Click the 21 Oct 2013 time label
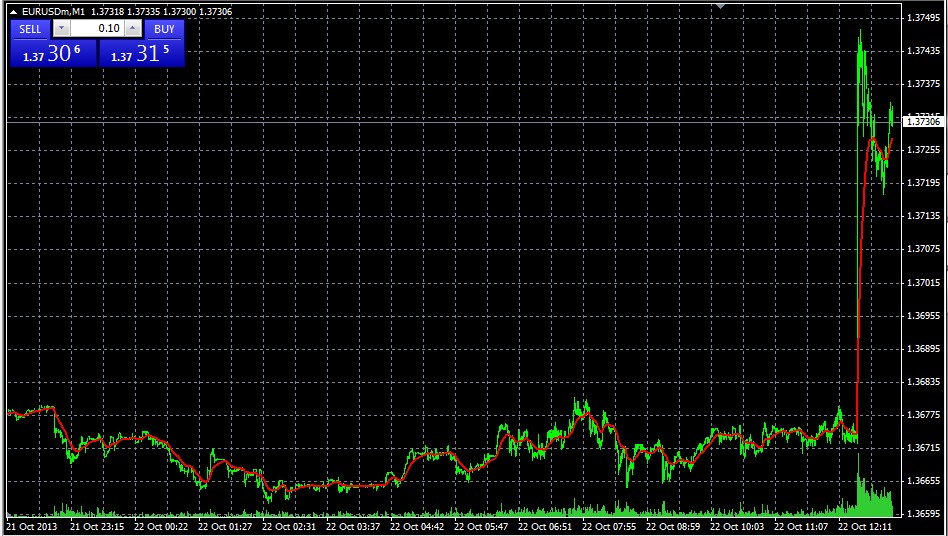This screenshot has width=948, height=536. [x=31, y=526]
